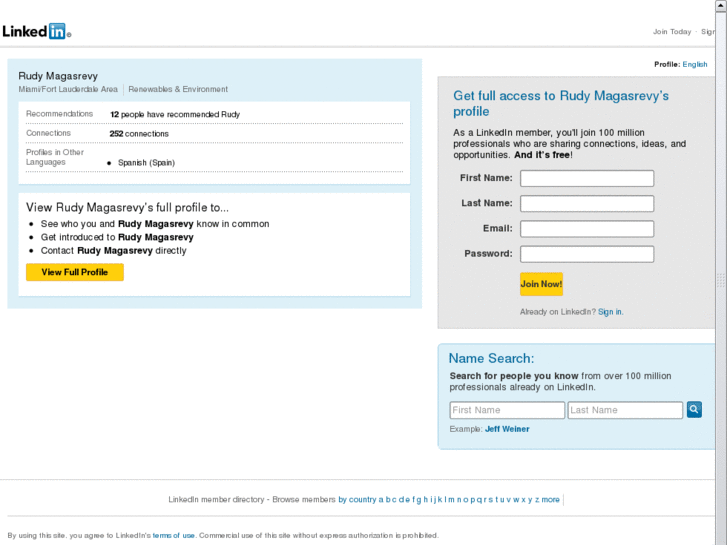The width and height of the screenshot is (727, 545).
Task: Click the Name Search First Name box
Action: pyautogui.click(x=507, y=410)
